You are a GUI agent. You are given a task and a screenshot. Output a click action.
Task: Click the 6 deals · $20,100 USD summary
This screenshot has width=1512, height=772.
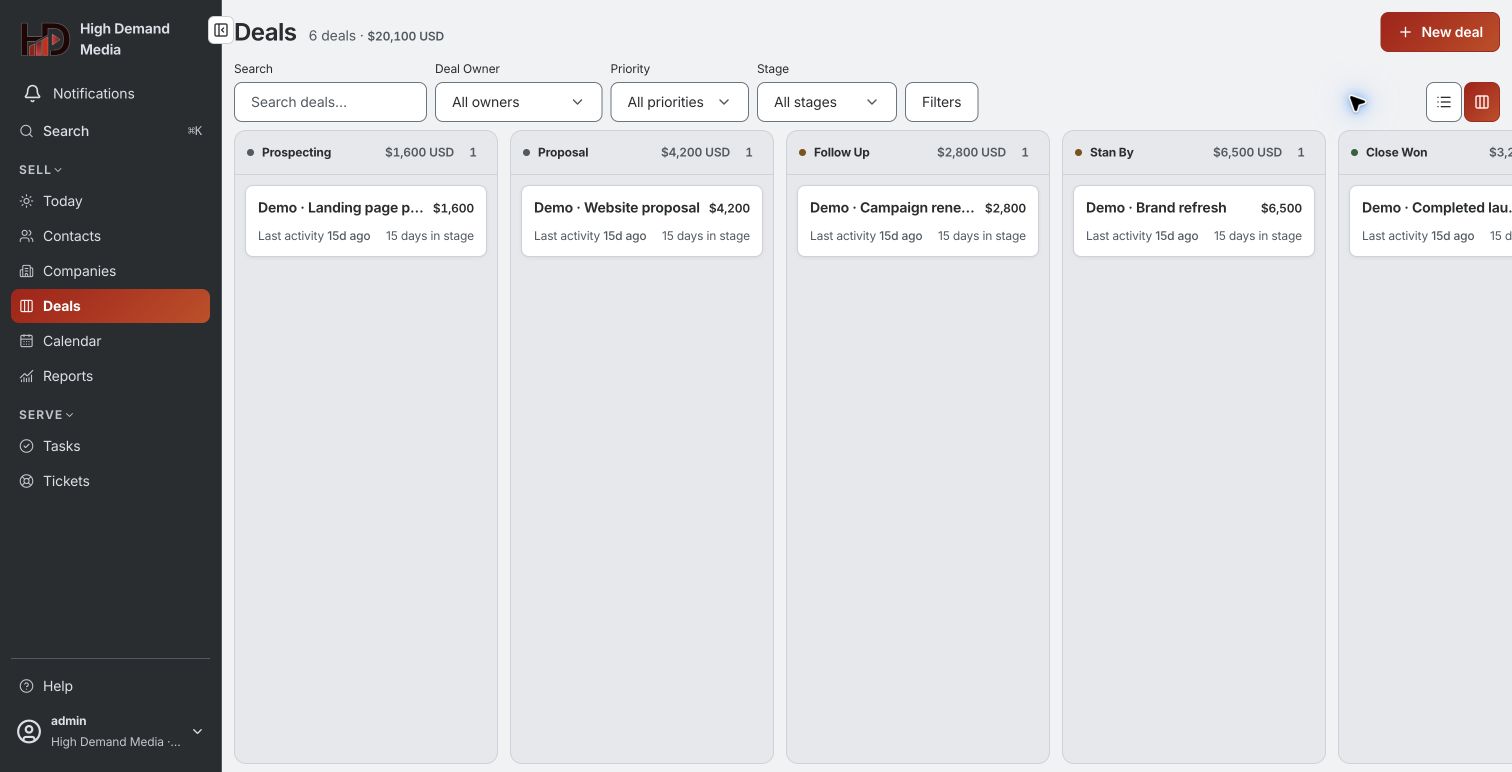(x=376, y=36)
